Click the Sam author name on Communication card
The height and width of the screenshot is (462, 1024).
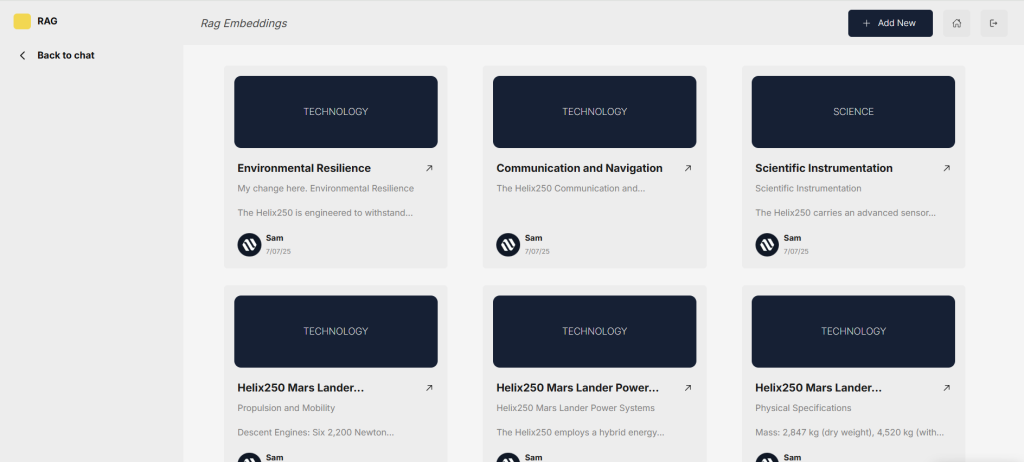[534, 238]
